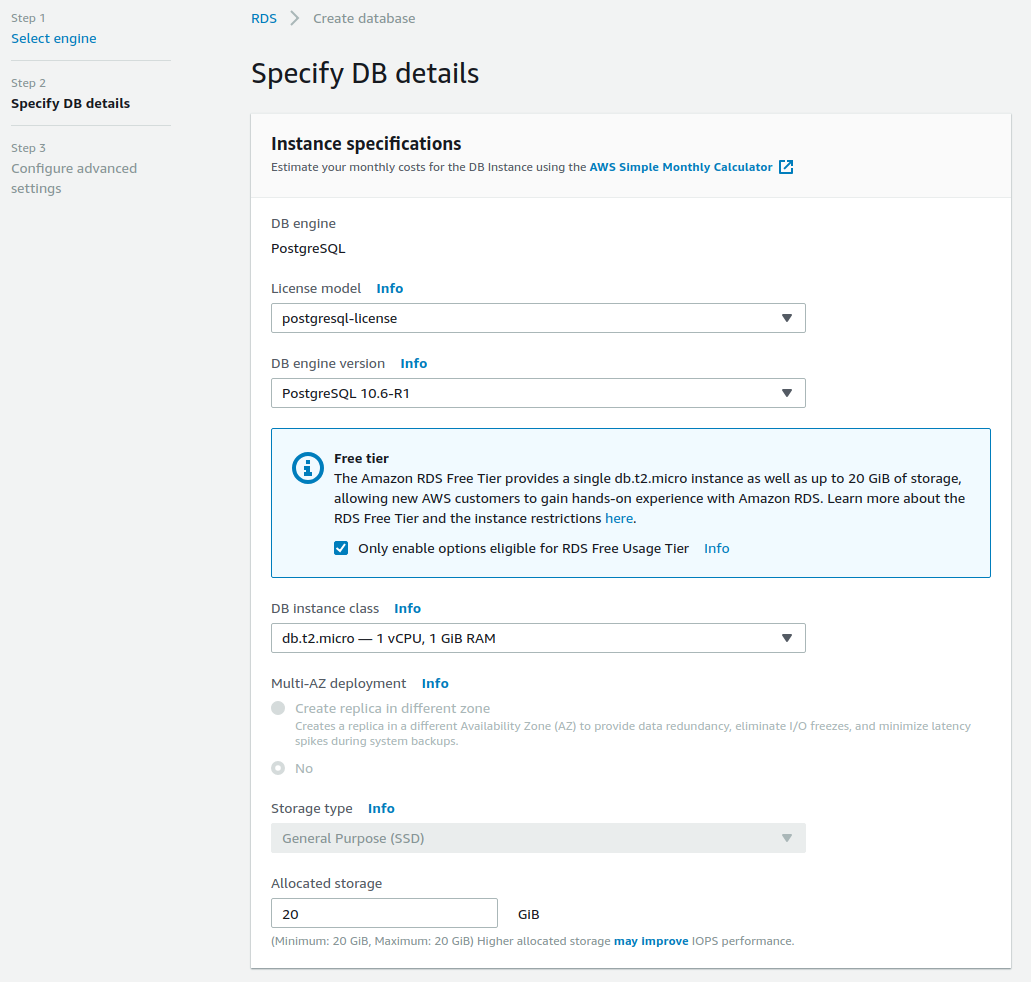Click the GiB unit label
The width and height of the screenshot is (1031, 982).
(529, 914)
